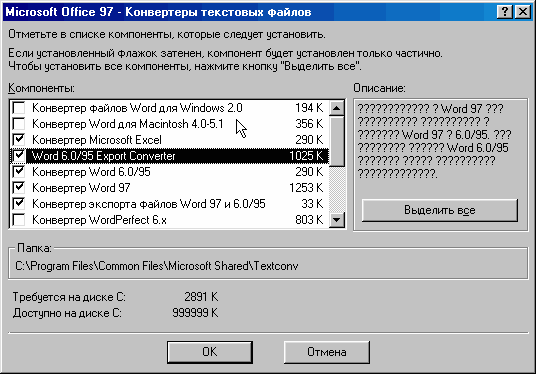Uncheck Конвертер Word 6.0/95 checkbox
The image size is (536, 374).
19,172
